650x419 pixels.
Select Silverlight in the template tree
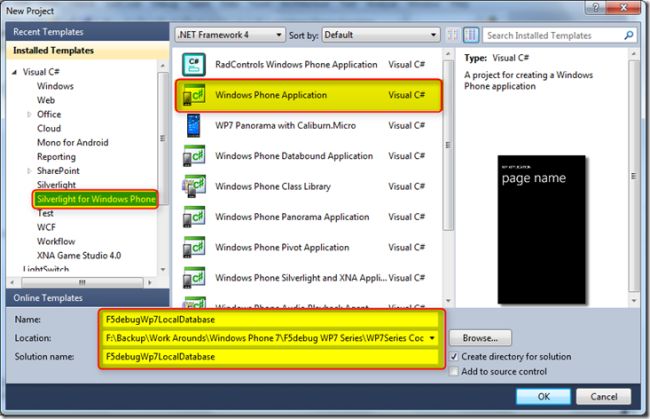[x=56, y=185]
